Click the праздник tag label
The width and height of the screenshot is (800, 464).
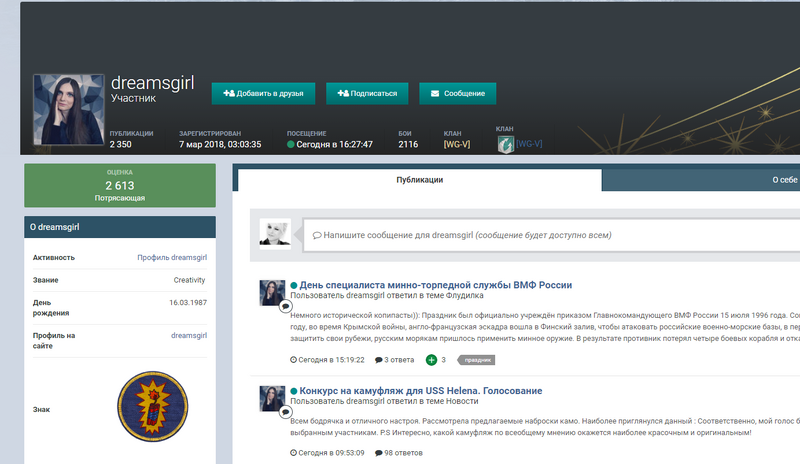pos(476,359)
